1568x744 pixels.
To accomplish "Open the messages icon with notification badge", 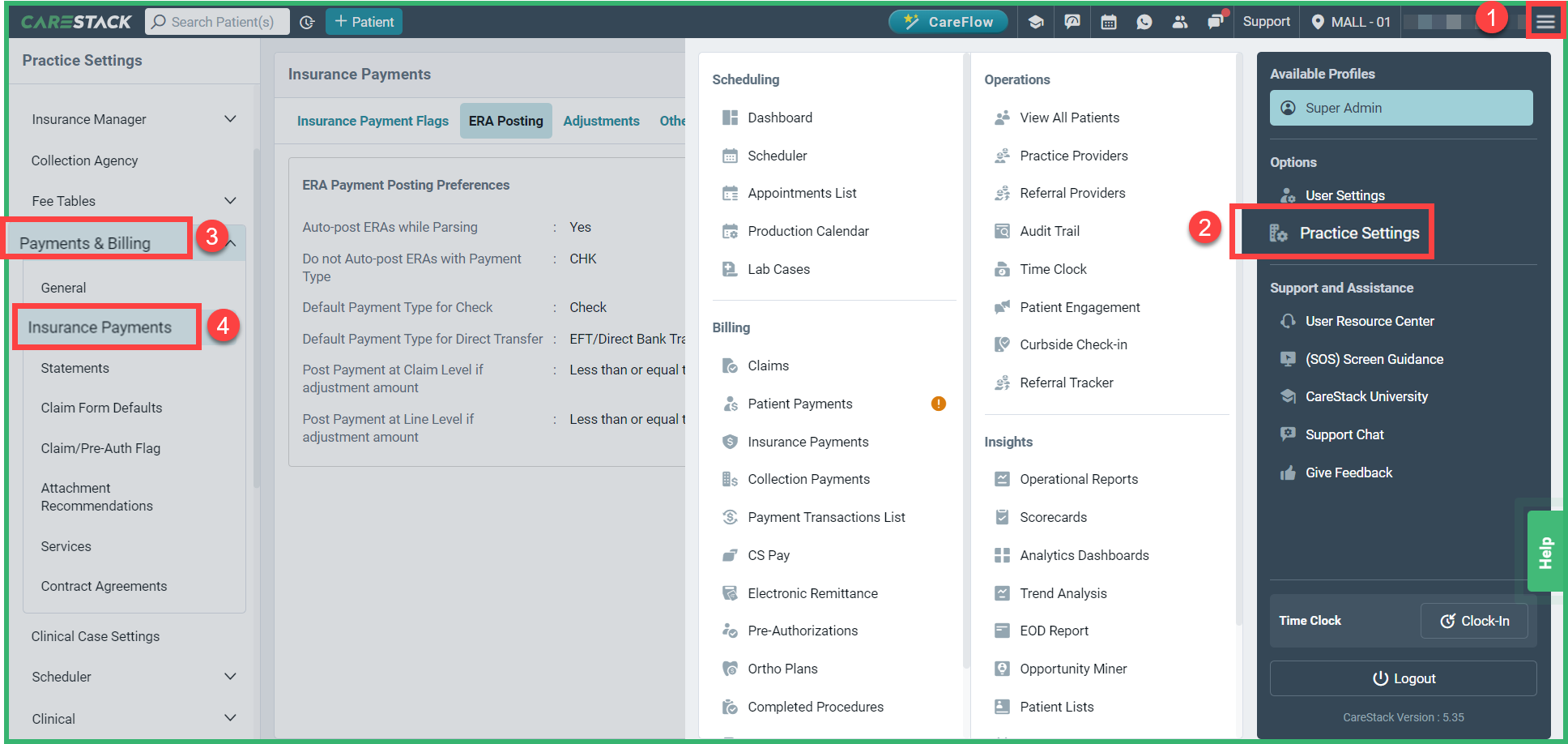I will [1216, 21].
